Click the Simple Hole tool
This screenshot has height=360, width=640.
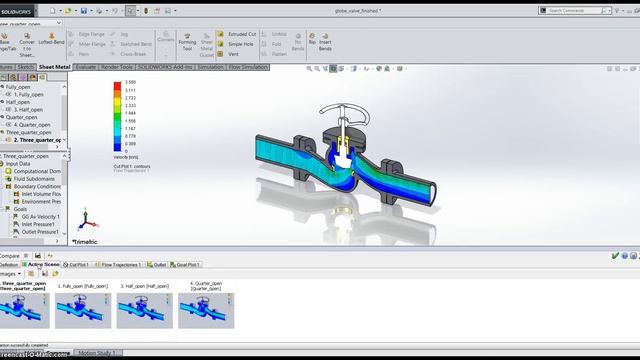[x=236, y=44]
